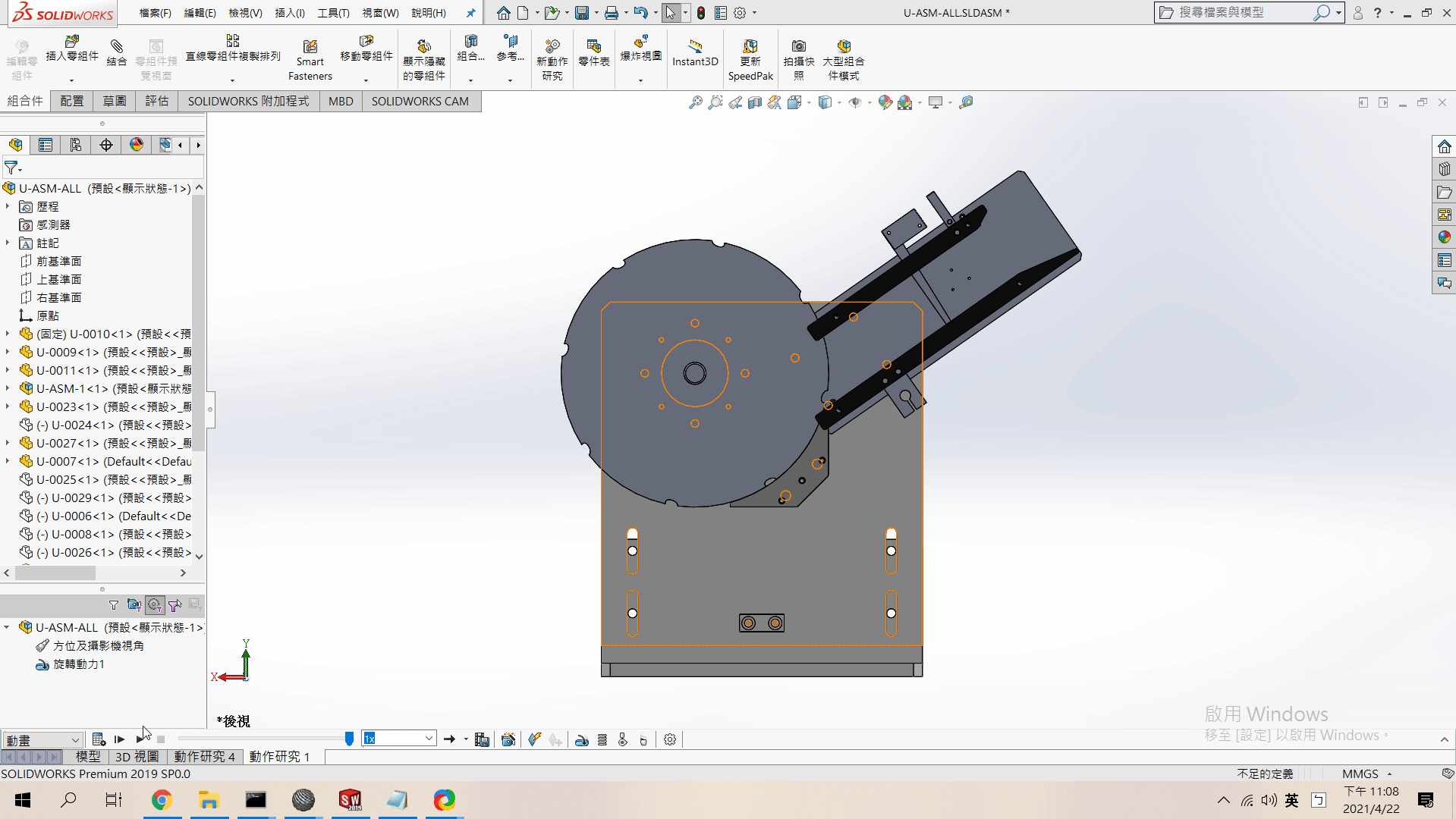Screen dimensions: 1456x819
Task: Switch to the 動作研究 4 tab
Action: click(x=204, y=757)
